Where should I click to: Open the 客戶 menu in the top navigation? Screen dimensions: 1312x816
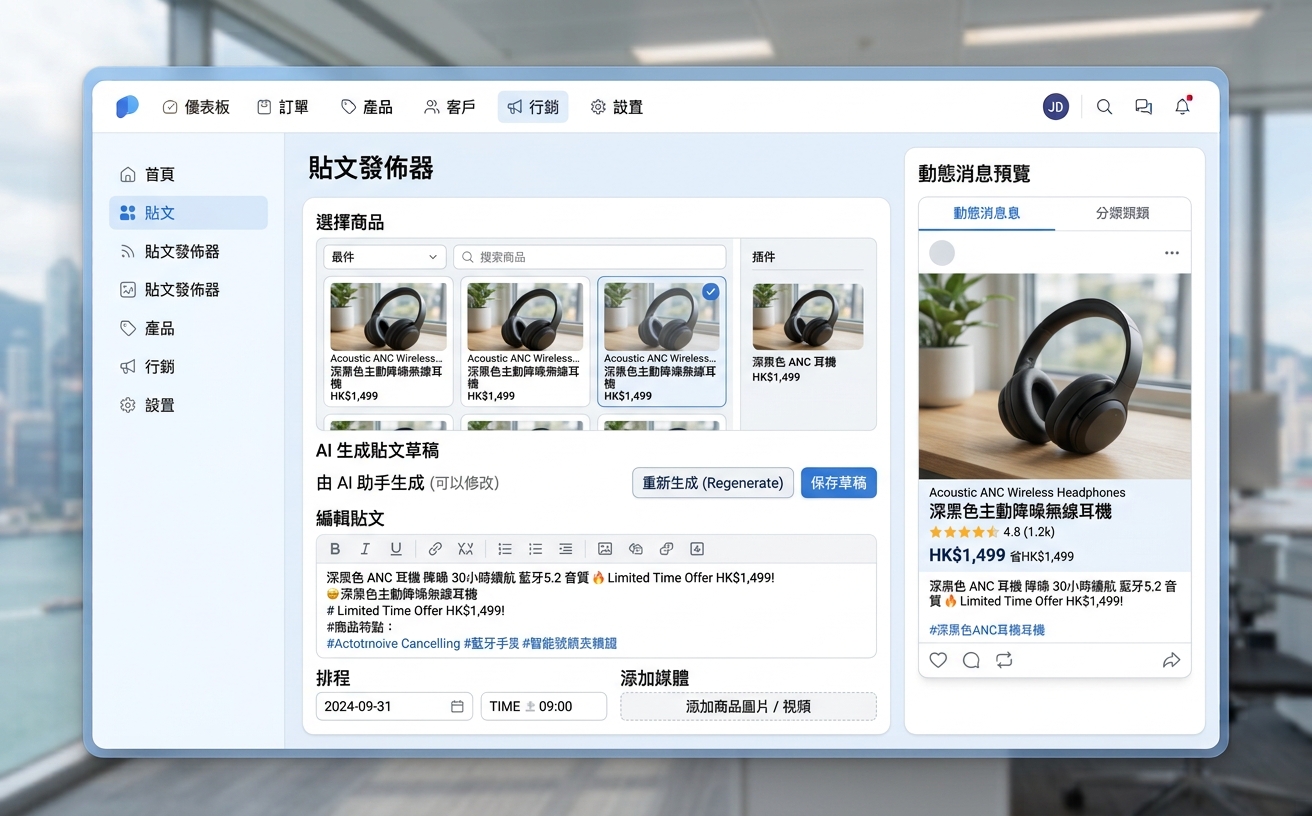pyautogui.click(x=450, y=107)
